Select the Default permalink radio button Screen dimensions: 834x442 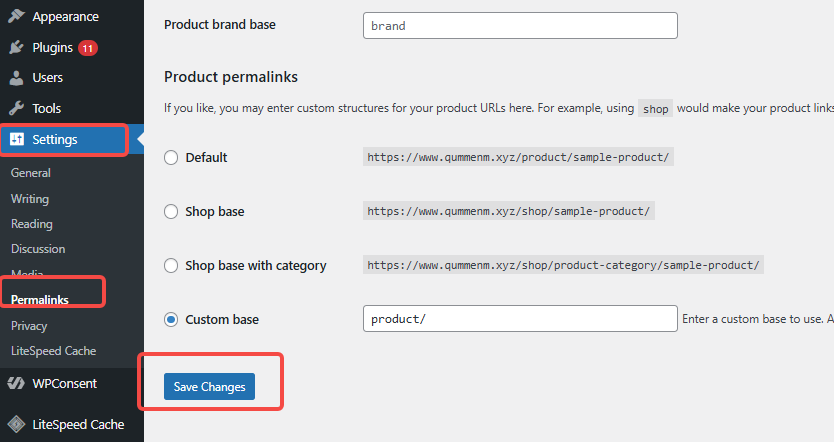tap(171, 157)
